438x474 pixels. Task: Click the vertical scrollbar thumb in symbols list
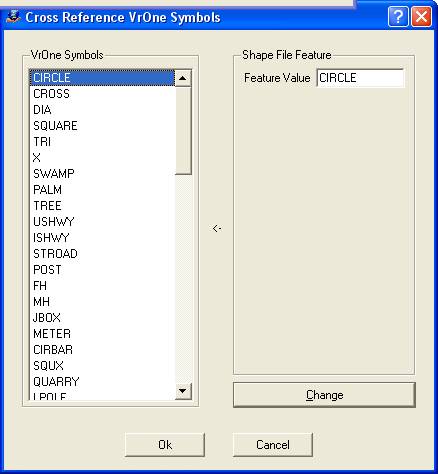[183, 130]
